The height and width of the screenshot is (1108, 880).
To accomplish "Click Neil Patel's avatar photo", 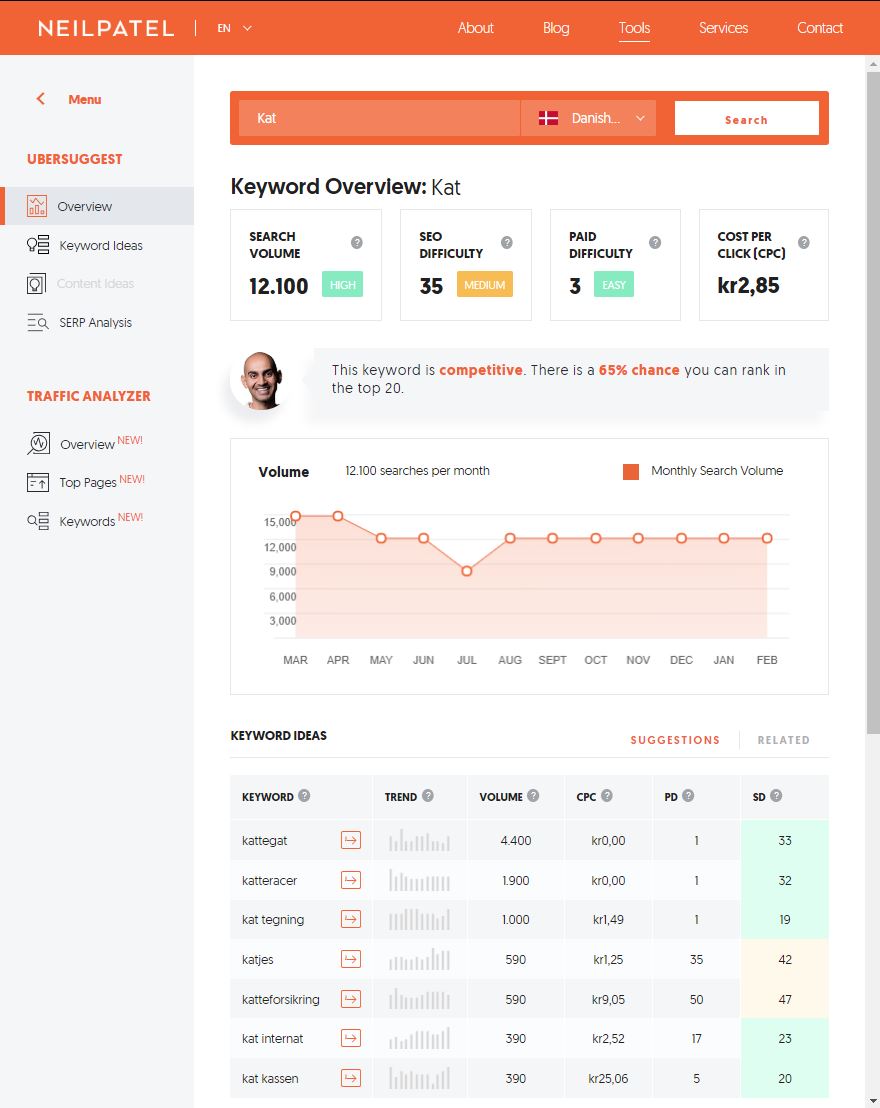I will [261, 380].
